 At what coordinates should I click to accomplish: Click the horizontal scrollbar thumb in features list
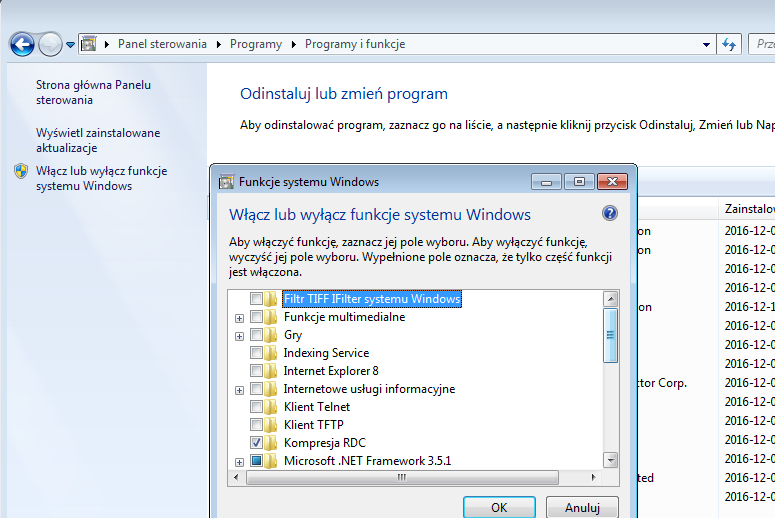pos(402,477)
